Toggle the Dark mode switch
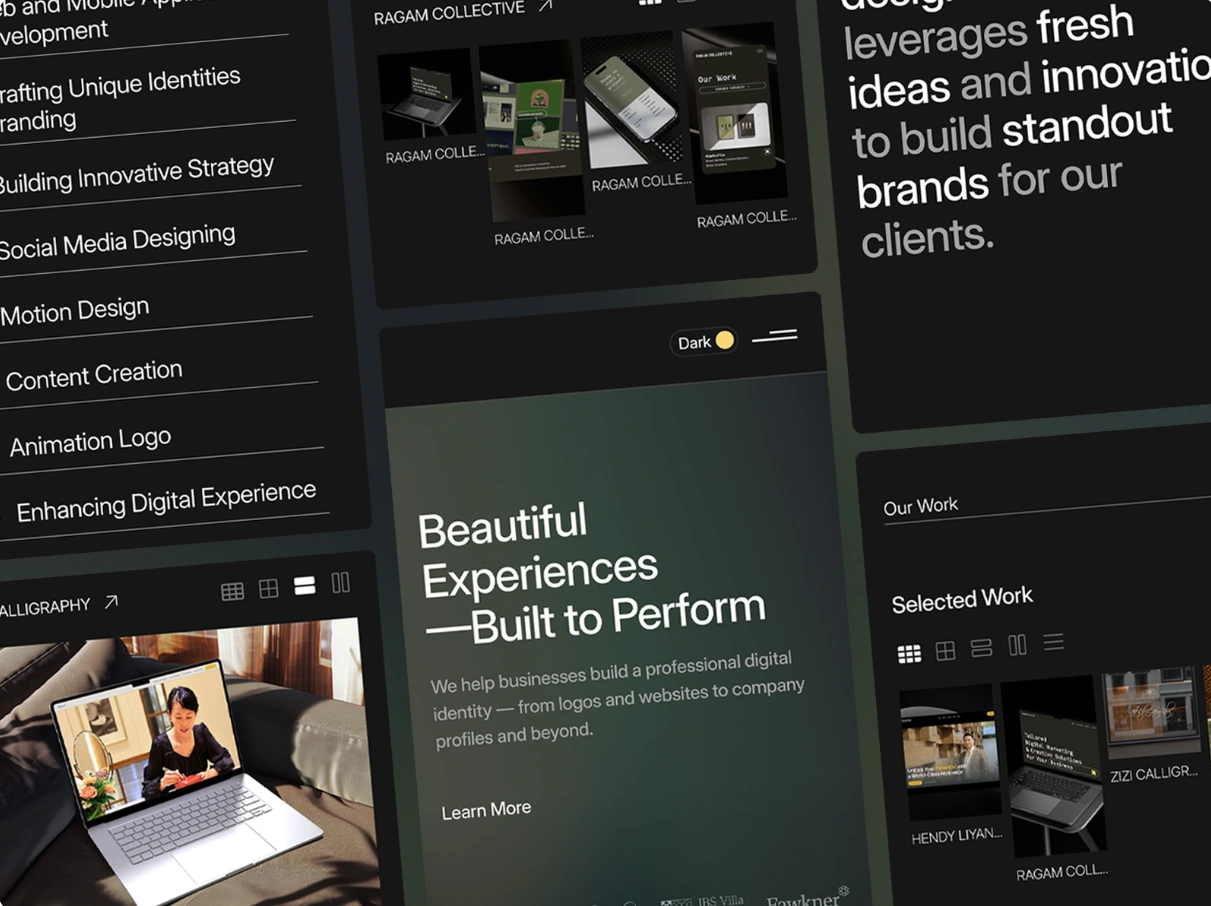1211x906 pixels. pyautogui.click(x=703, y=342)
